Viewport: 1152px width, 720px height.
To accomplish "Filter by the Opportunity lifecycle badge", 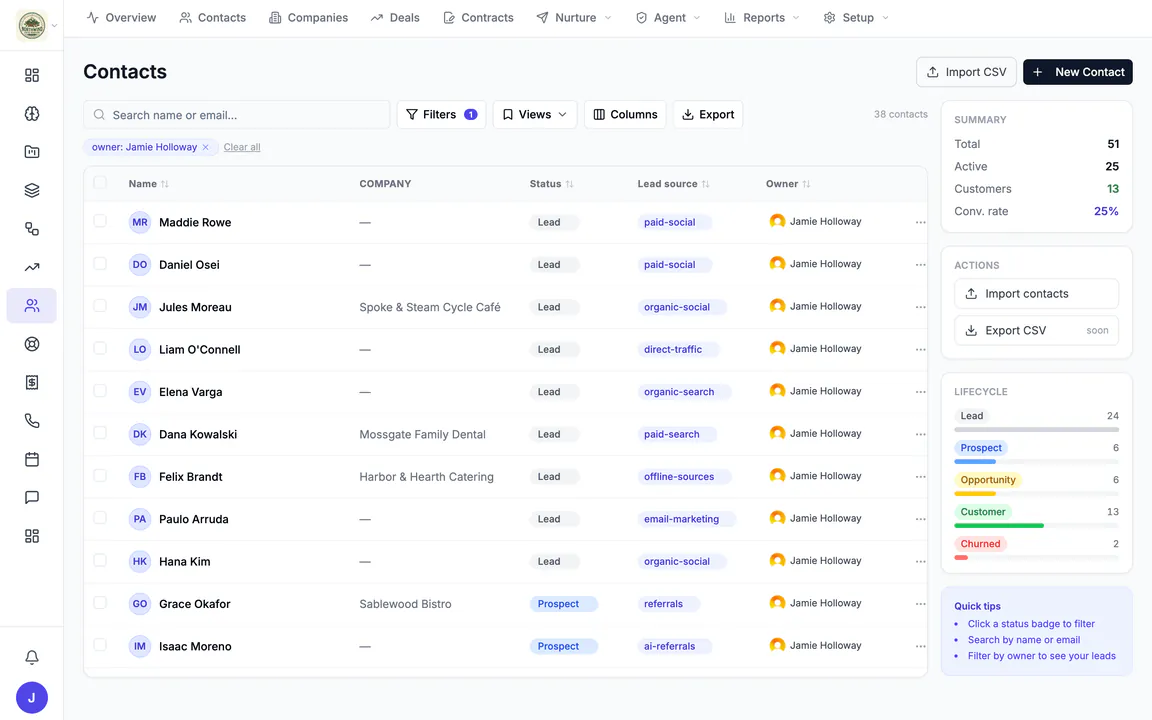I will [987, 480].
